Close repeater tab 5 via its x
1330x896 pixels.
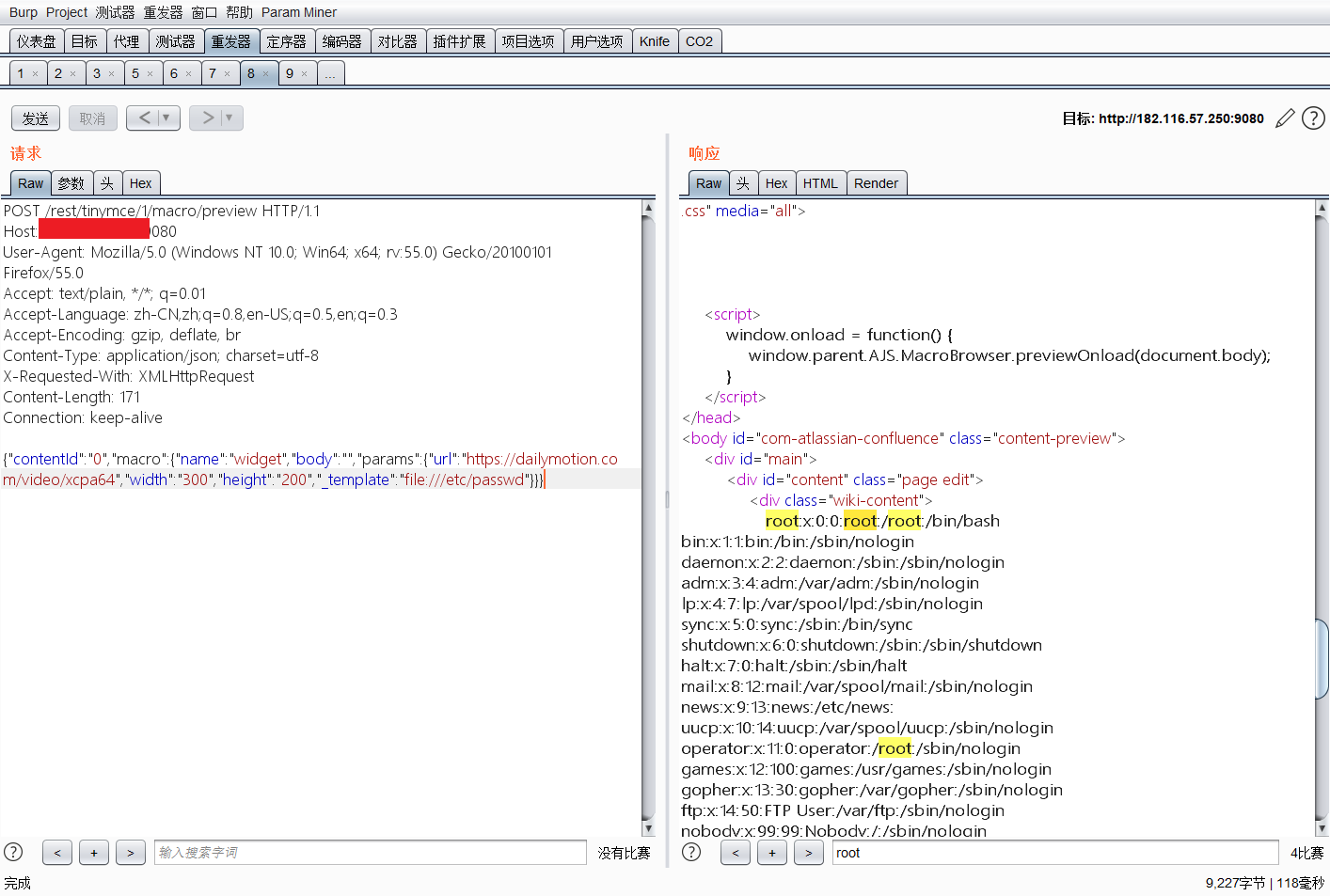coord(150,73)
